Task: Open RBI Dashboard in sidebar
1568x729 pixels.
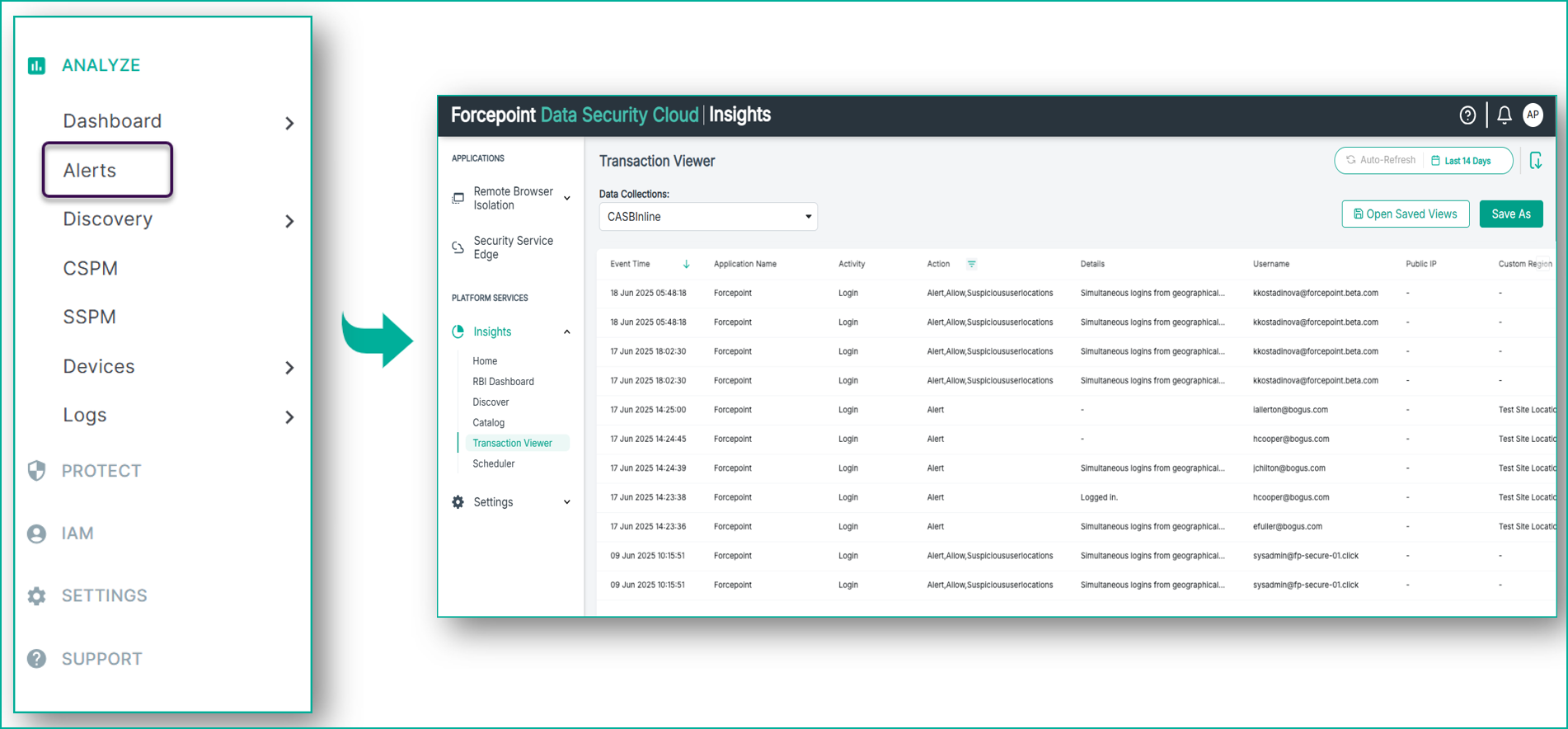Action: (x=503, y=382)
